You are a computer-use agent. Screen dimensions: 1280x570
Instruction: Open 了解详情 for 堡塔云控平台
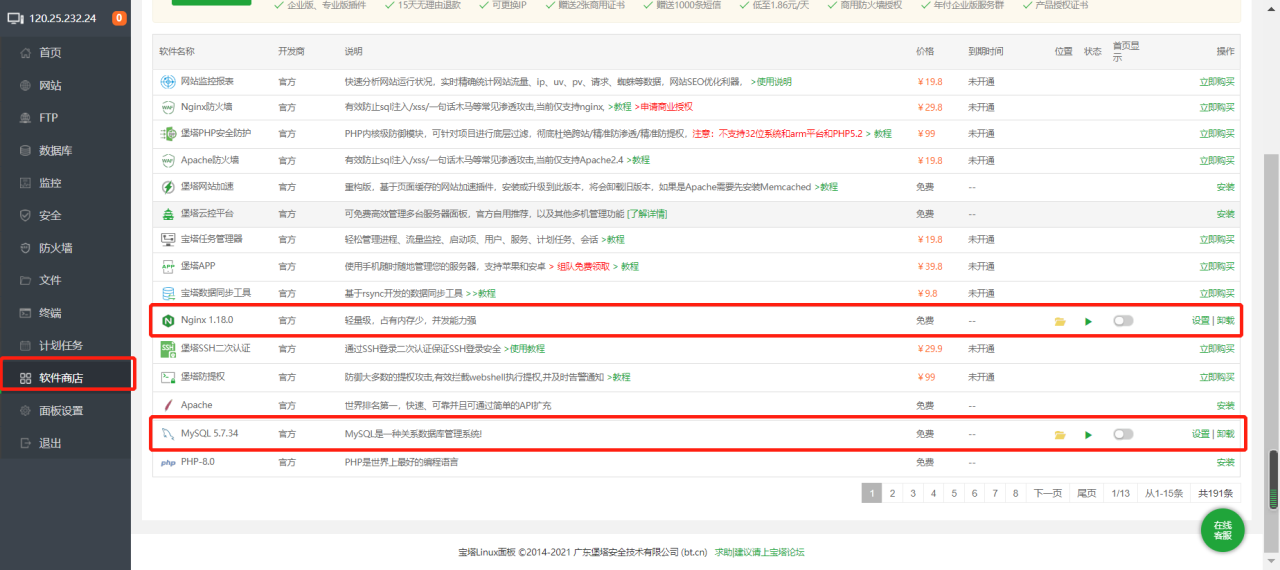tap(647, 214)
